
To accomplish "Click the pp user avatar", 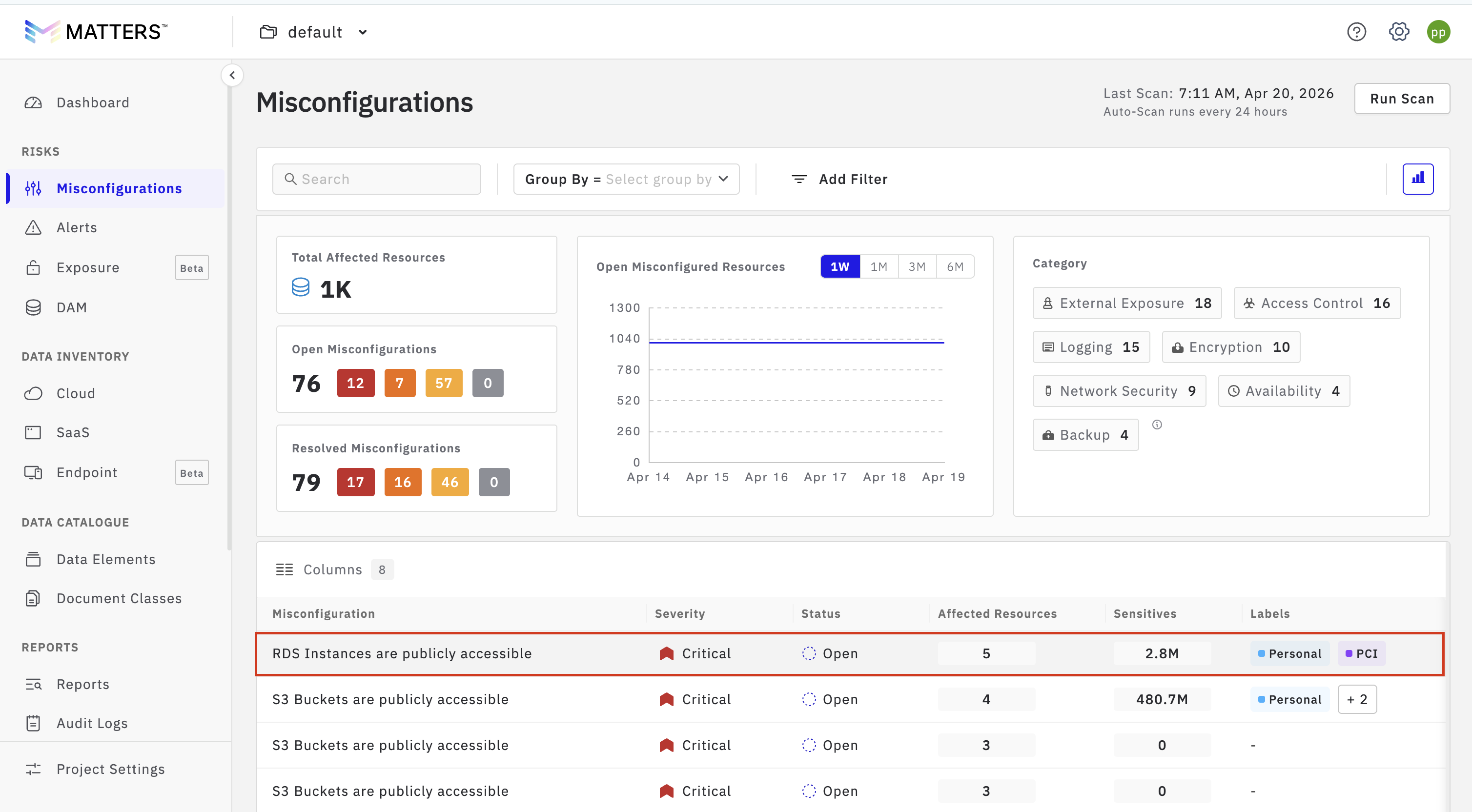I will click(1438, 32).
